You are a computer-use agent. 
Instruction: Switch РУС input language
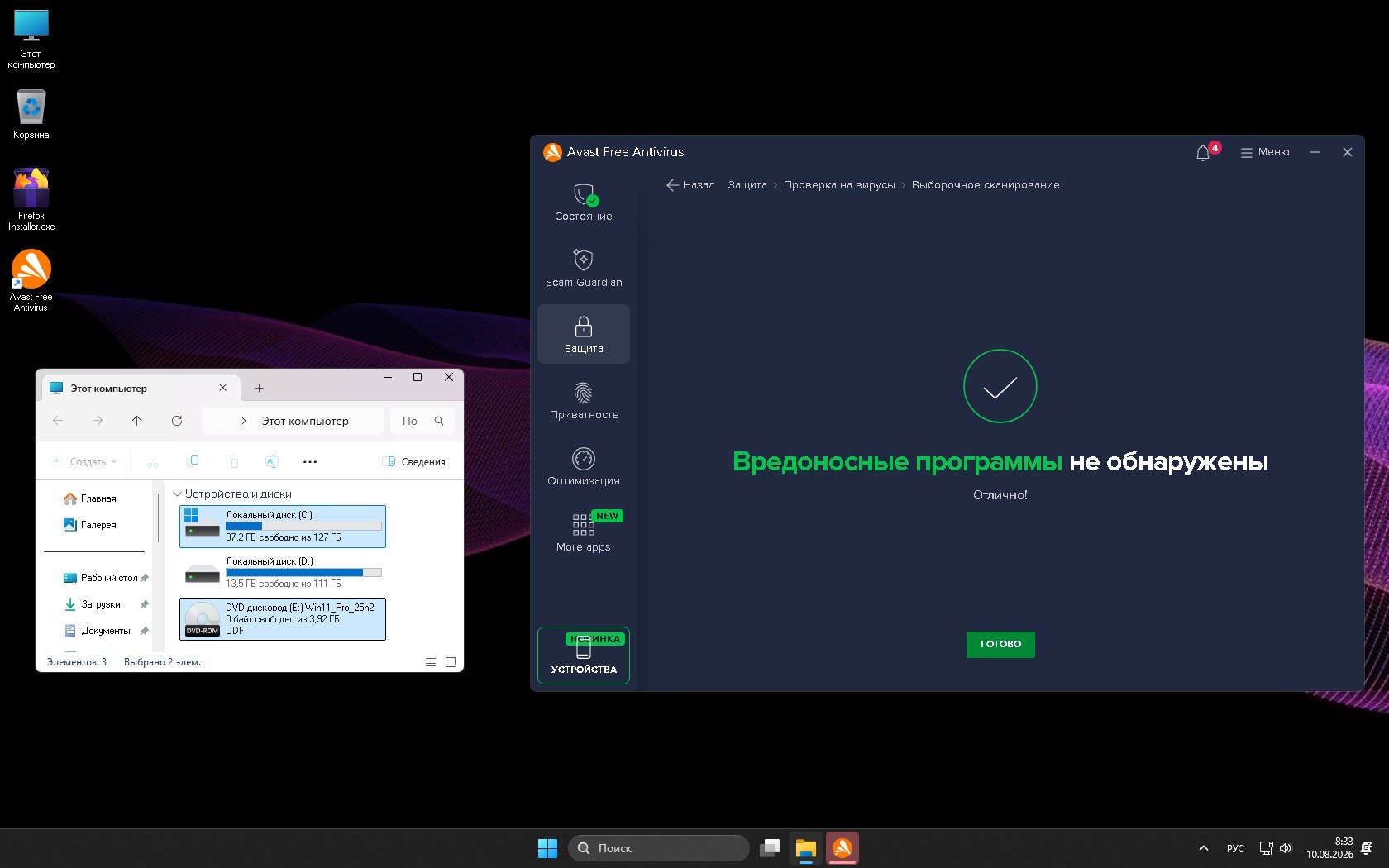pos(1235,848)
